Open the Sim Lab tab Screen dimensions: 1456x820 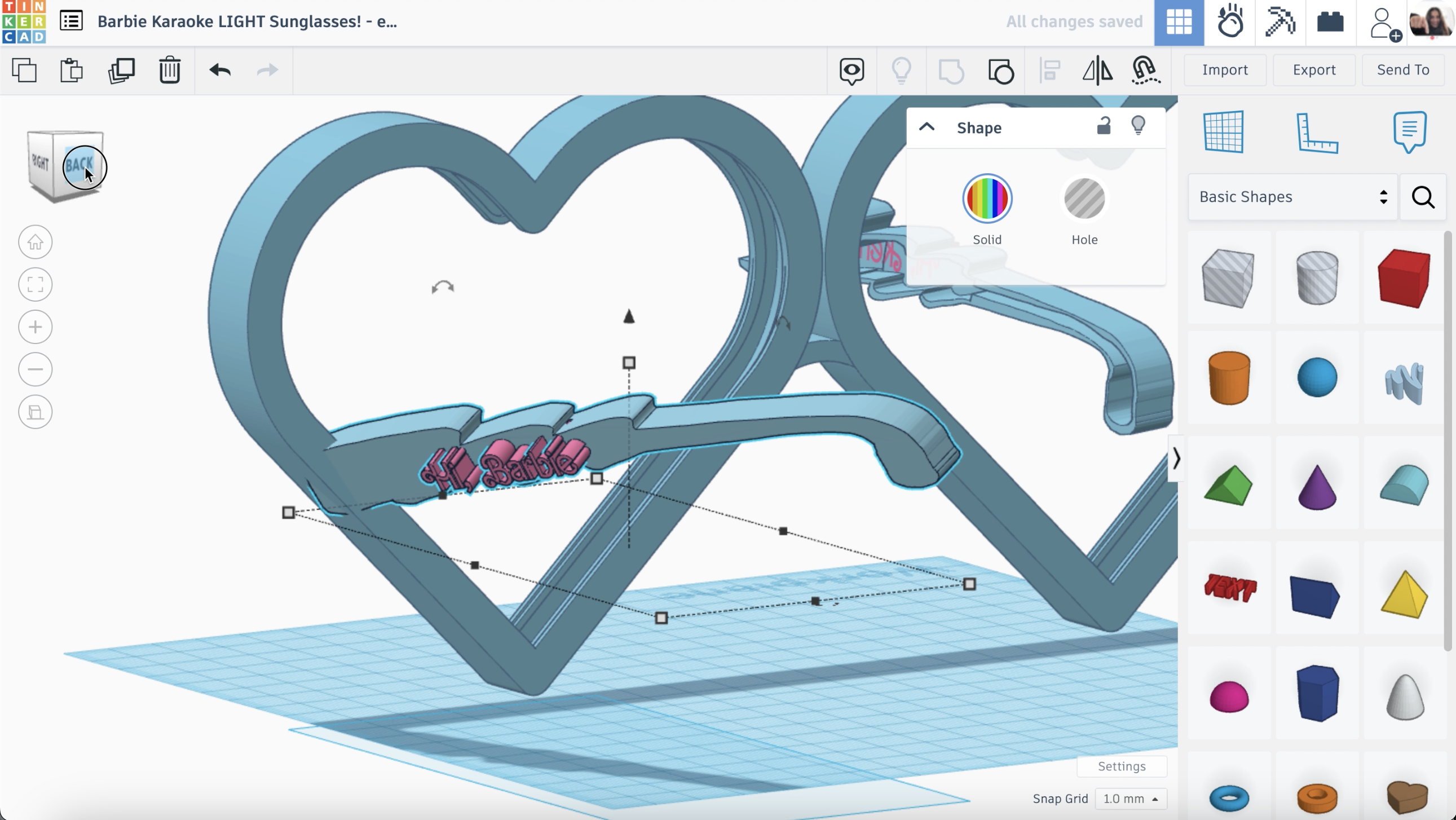pos(1229,23)
